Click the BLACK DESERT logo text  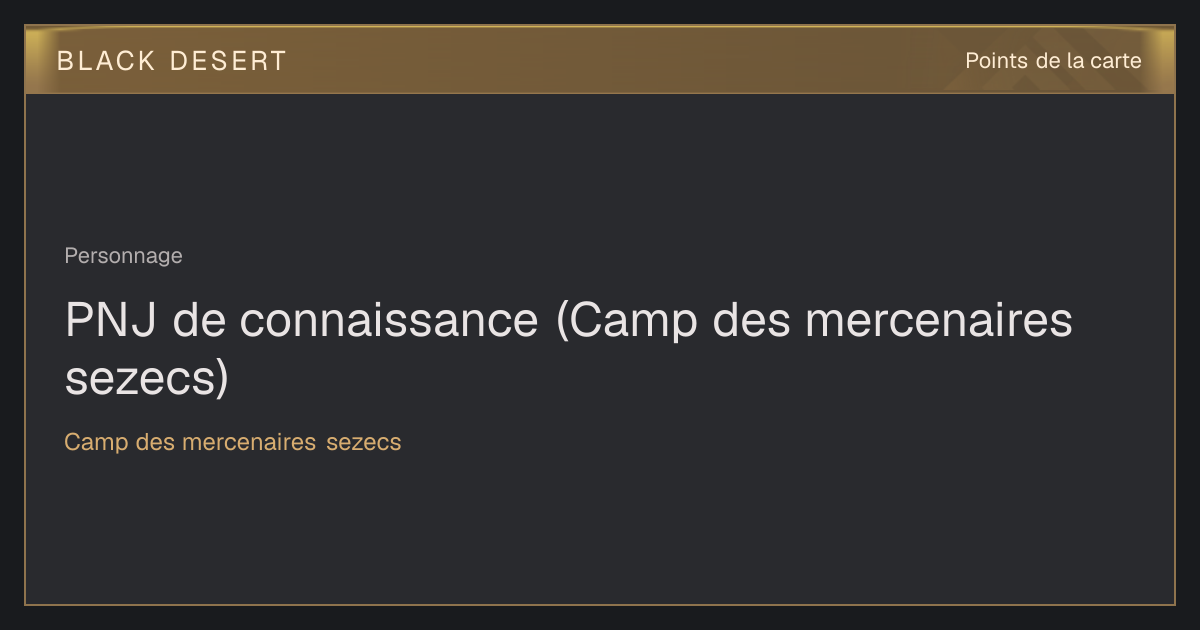coord(172,61)
